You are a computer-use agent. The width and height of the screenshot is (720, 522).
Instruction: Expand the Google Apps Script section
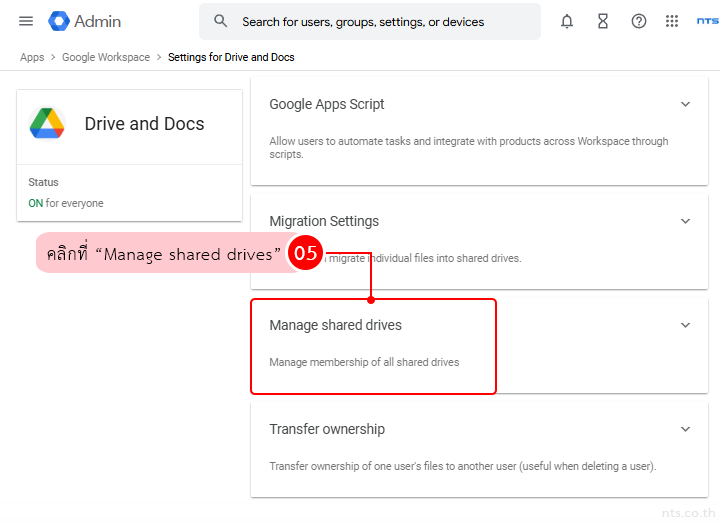click(x=685, y=104)
